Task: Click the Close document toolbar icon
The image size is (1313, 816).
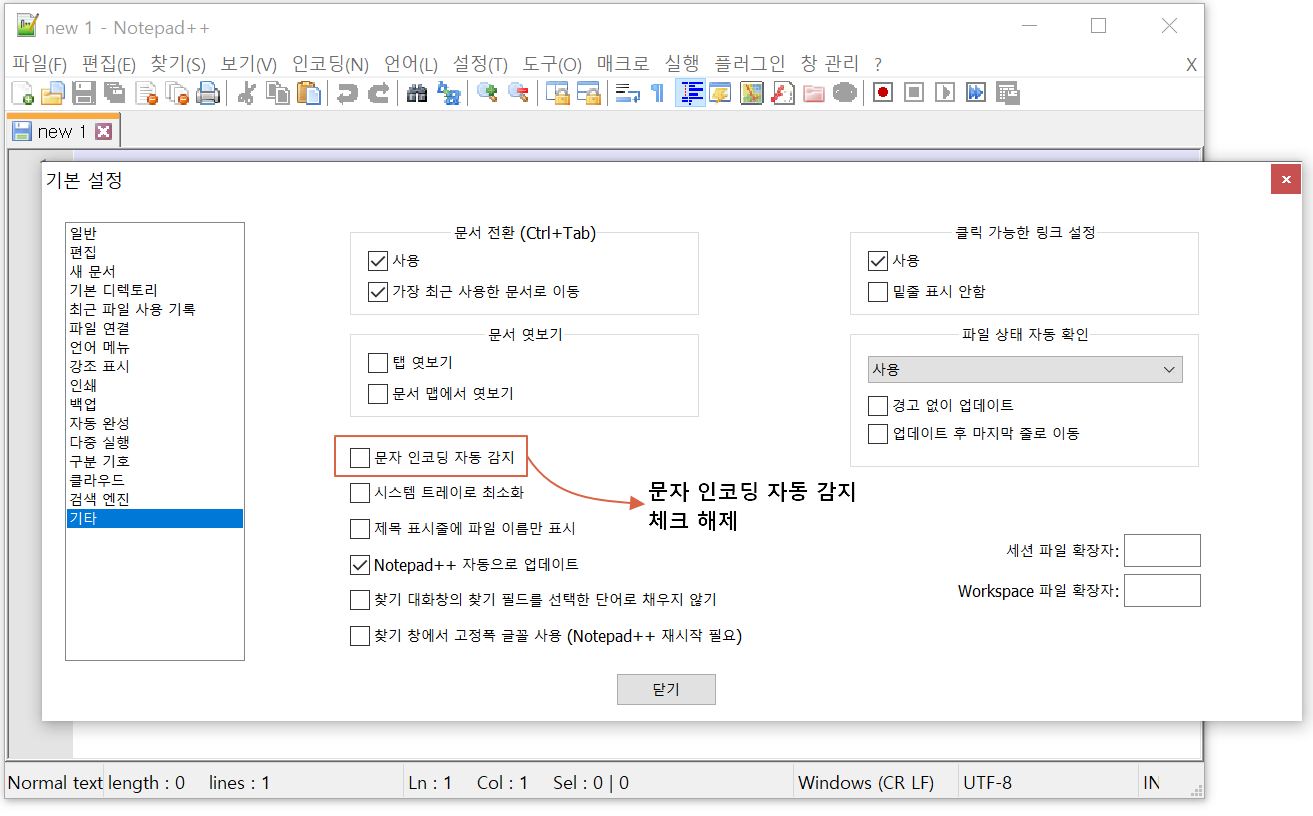Action: pyautogui.click(x=147, y=94)
